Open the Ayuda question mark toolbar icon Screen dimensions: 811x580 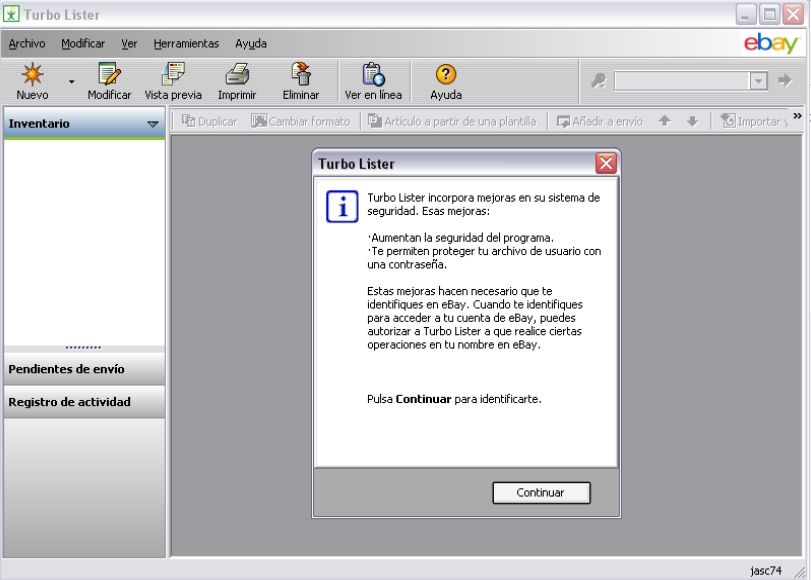click(x=446, y=75)
